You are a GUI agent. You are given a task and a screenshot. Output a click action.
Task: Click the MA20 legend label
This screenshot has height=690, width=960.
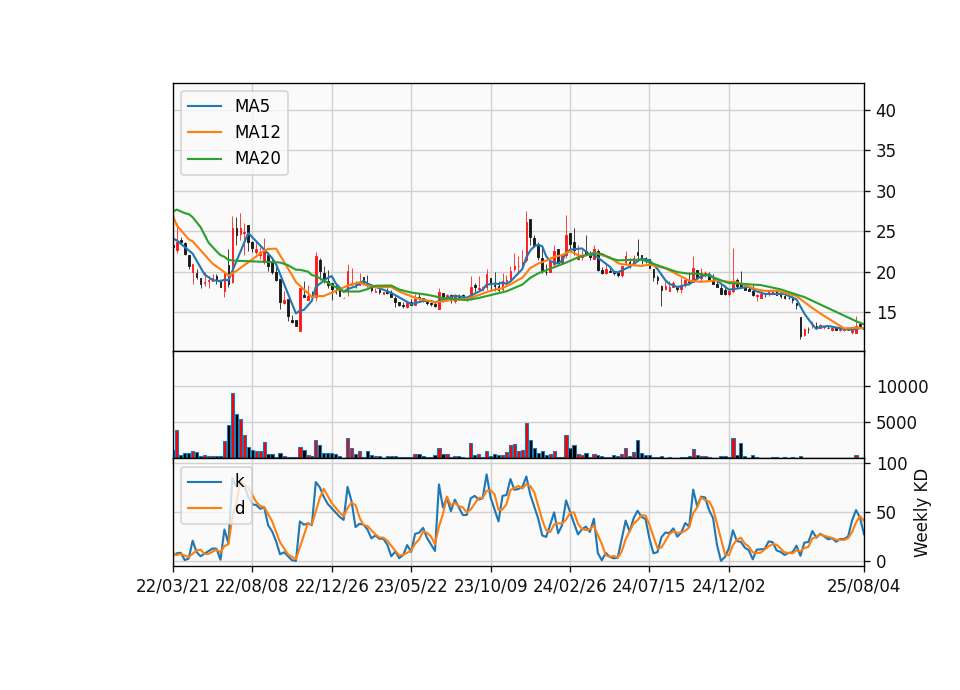[257, 159]
